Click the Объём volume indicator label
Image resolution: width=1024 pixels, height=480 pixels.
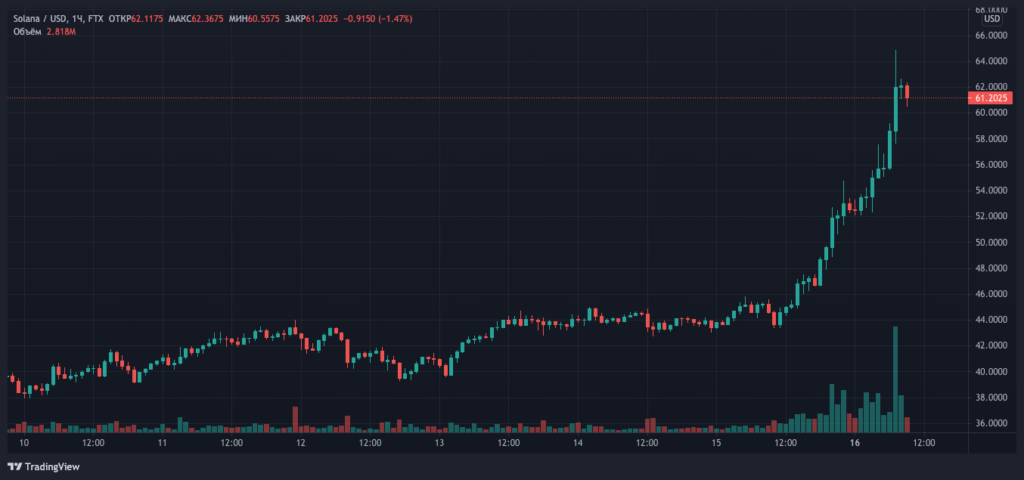click(24, 32)
